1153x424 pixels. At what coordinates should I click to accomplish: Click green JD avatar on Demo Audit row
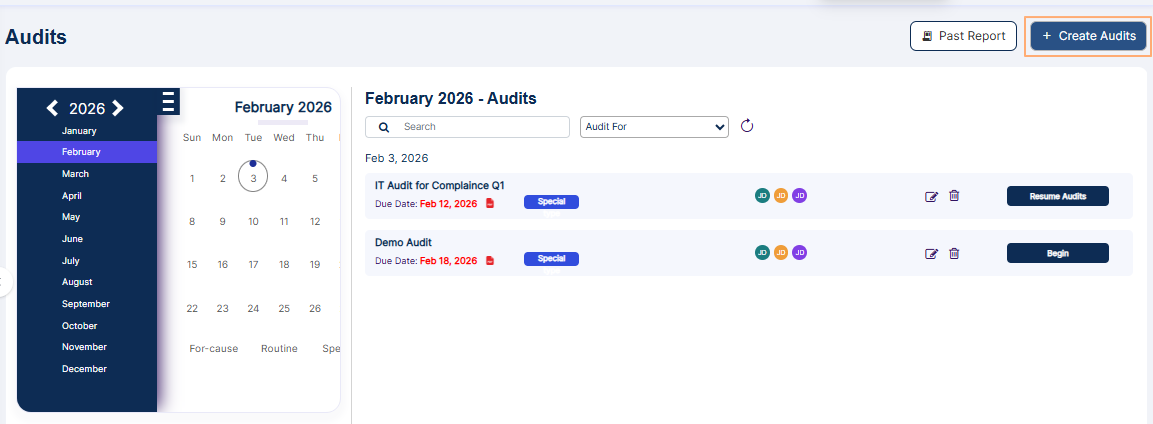[x=763, y=253]
